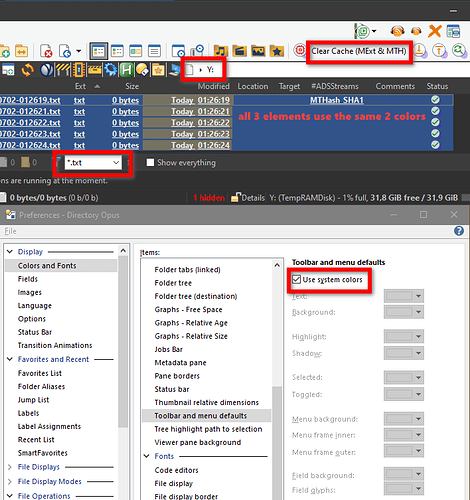Uncheck Use system colors checkbox
The width and height of the screenshot is (470, 500).
[x=296, y=279]
